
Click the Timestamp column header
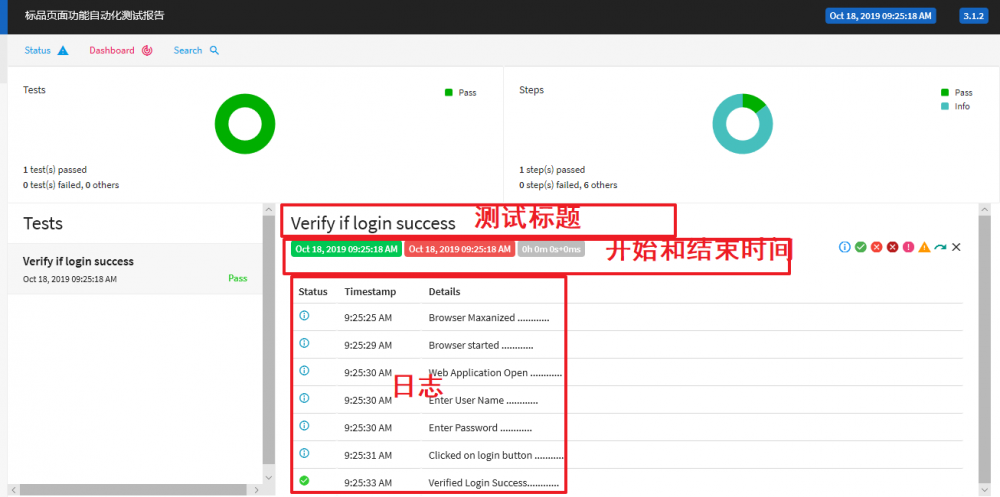370,292
